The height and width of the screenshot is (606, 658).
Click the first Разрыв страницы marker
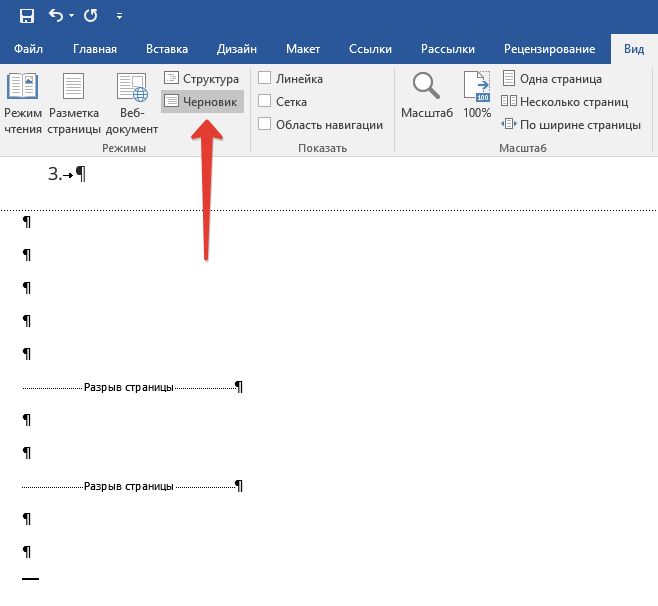[x=129, y=387]
